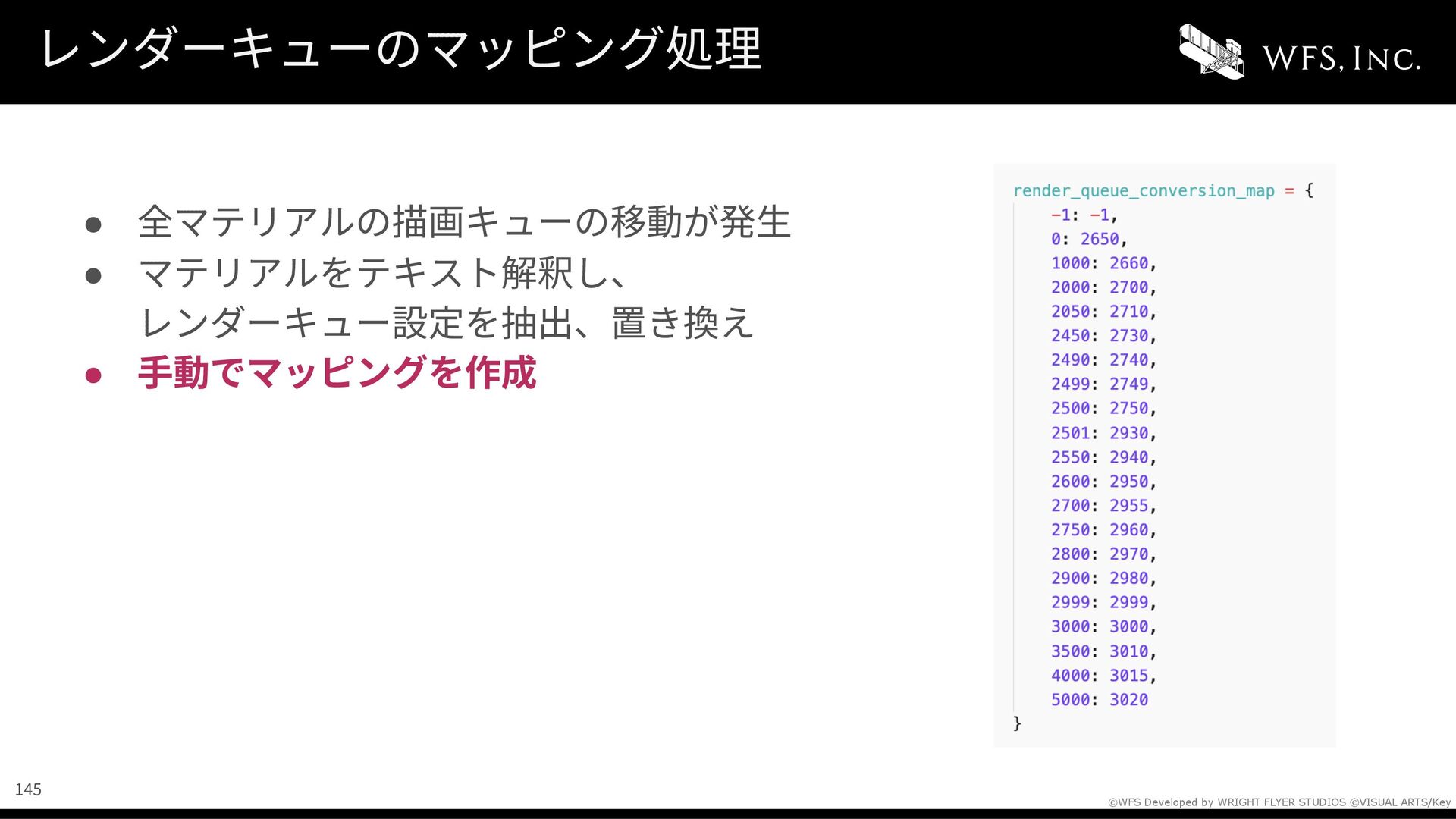Click code line 2499: 2749
Image resolution: width=1456 pixels, height=819 pixels.
(1103, 385)
